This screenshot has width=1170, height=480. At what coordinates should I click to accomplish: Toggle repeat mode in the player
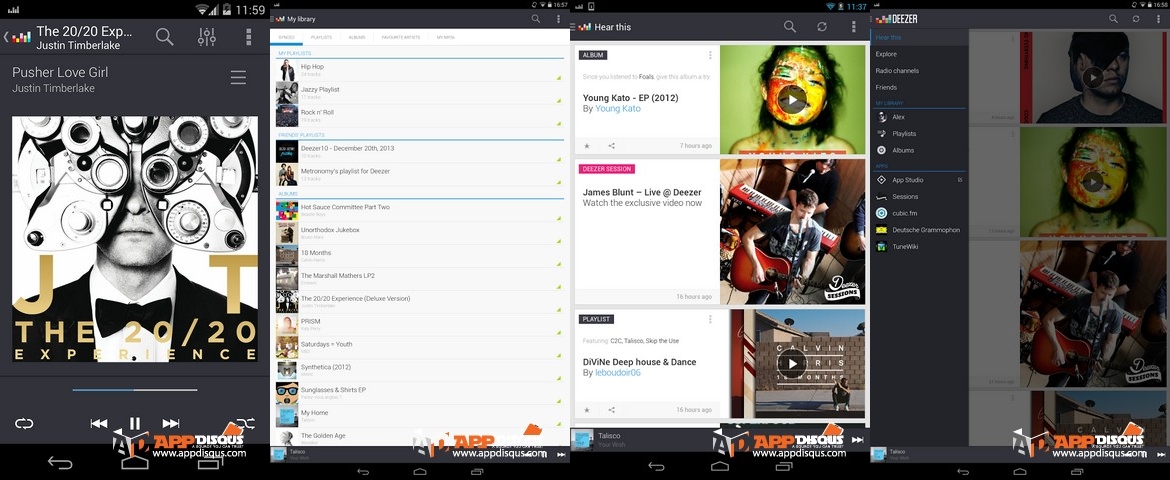tap(24, 423)
